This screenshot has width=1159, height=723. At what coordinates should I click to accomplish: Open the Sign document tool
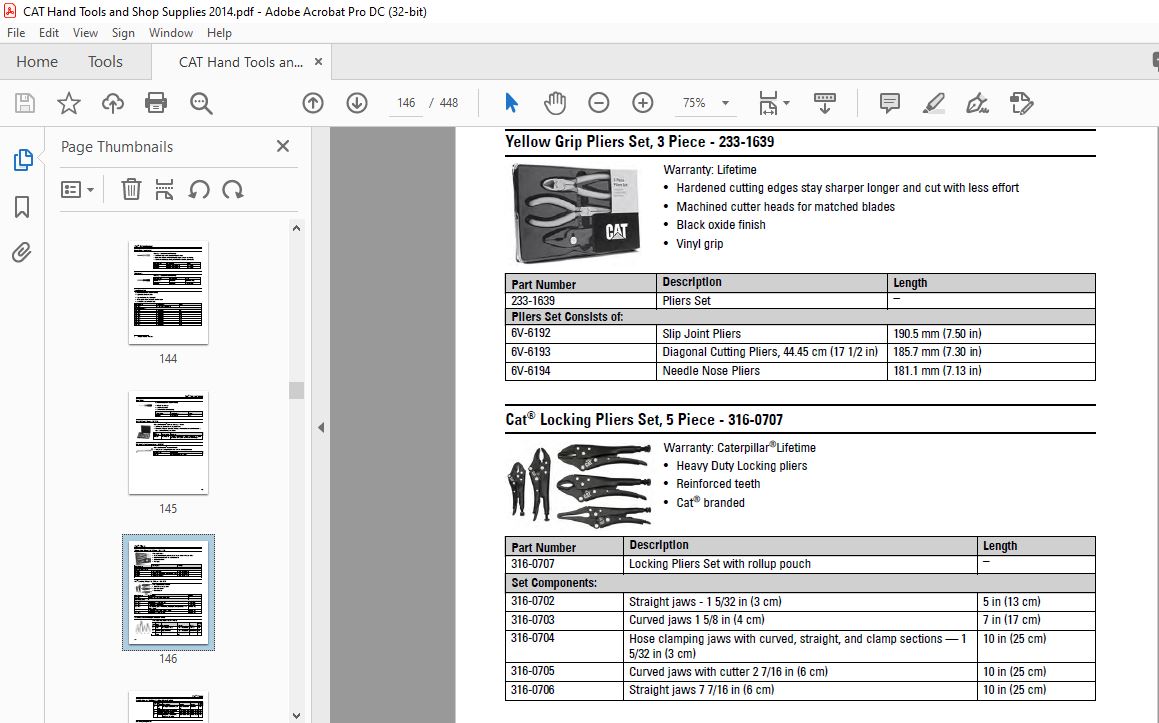click(x=977, y=103)
